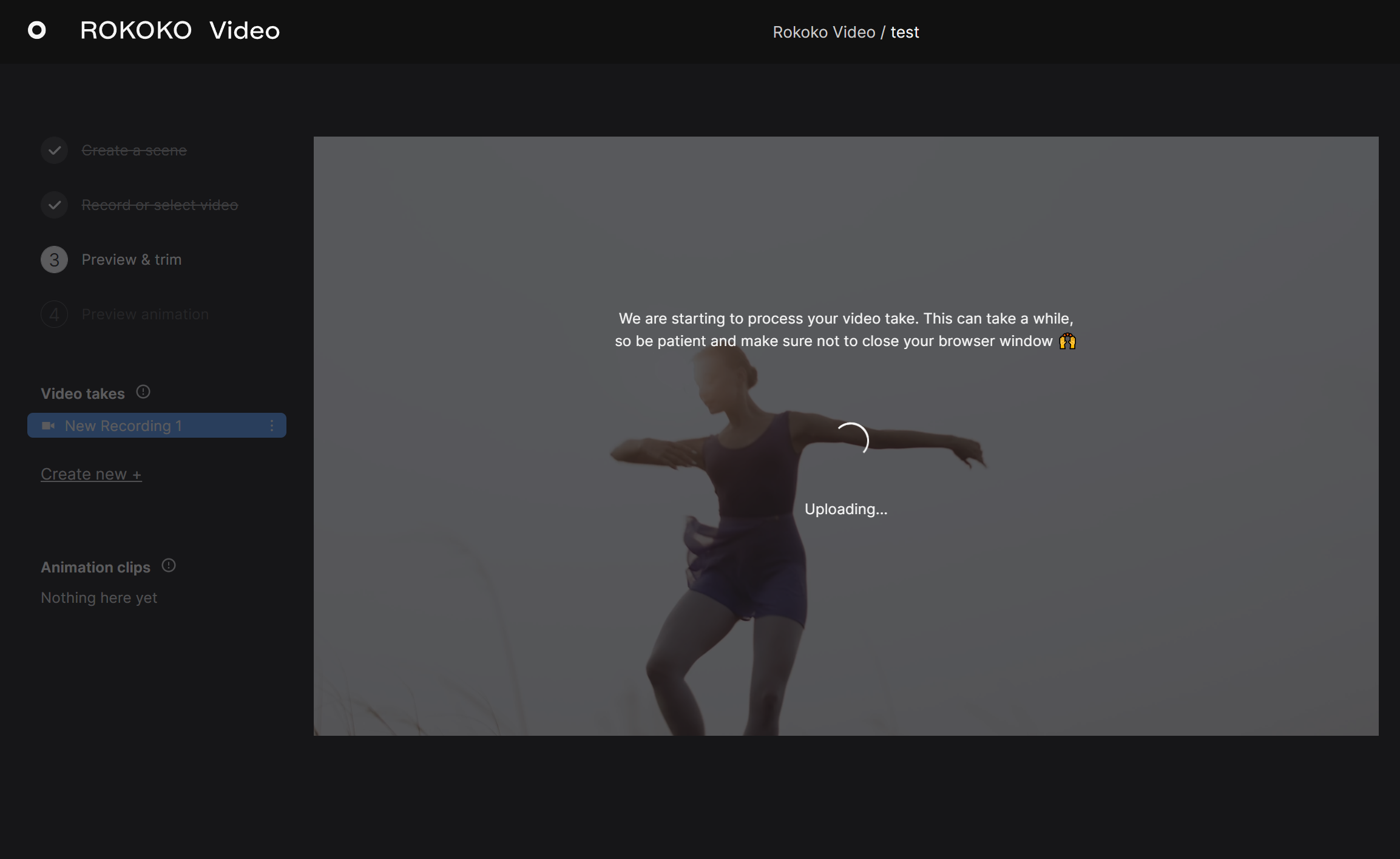Go to the 'Create a scene' step label

(134, 150)
